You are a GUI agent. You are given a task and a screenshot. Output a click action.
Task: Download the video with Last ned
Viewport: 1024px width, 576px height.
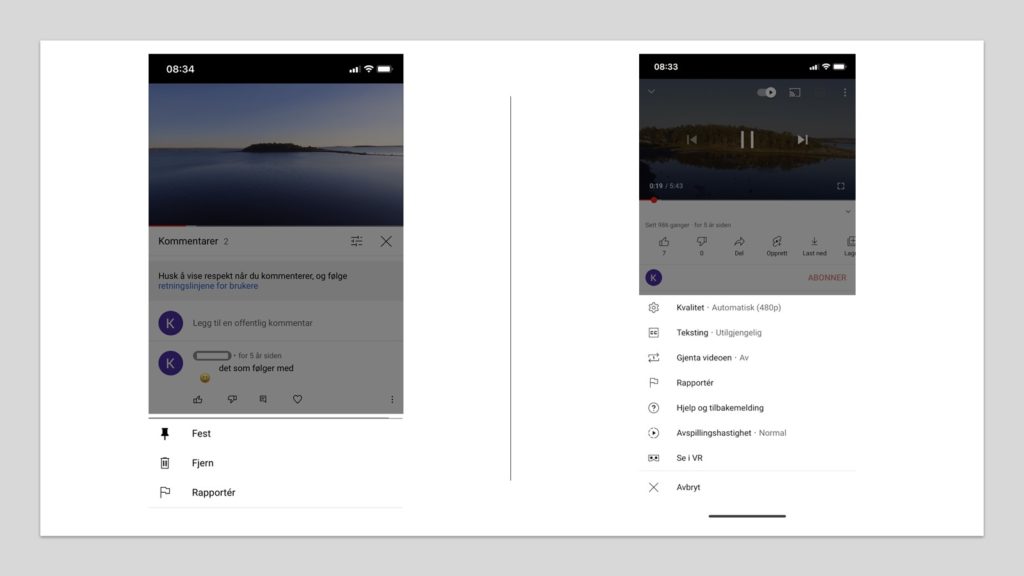click(x=814, y=246)
